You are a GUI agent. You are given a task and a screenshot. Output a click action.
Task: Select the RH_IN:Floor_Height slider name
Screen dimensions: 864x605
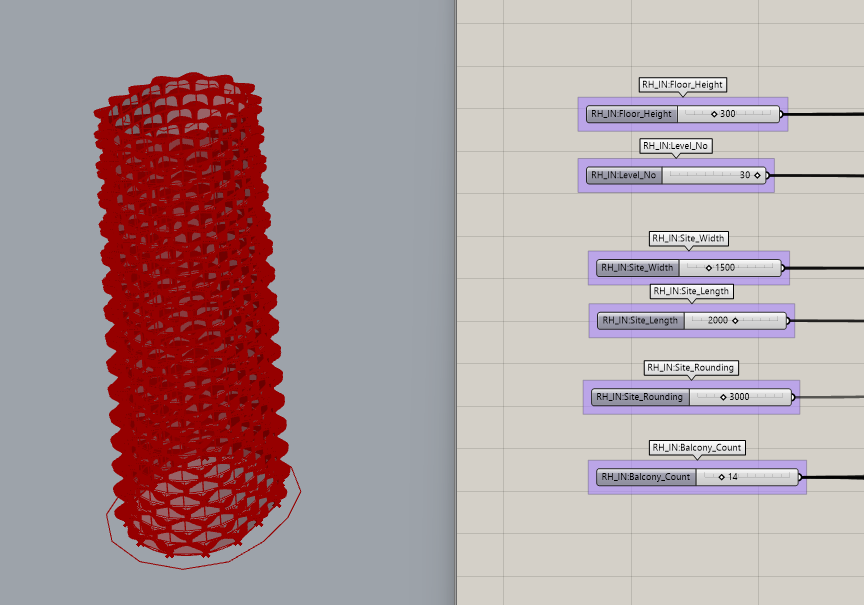(631, 114)
